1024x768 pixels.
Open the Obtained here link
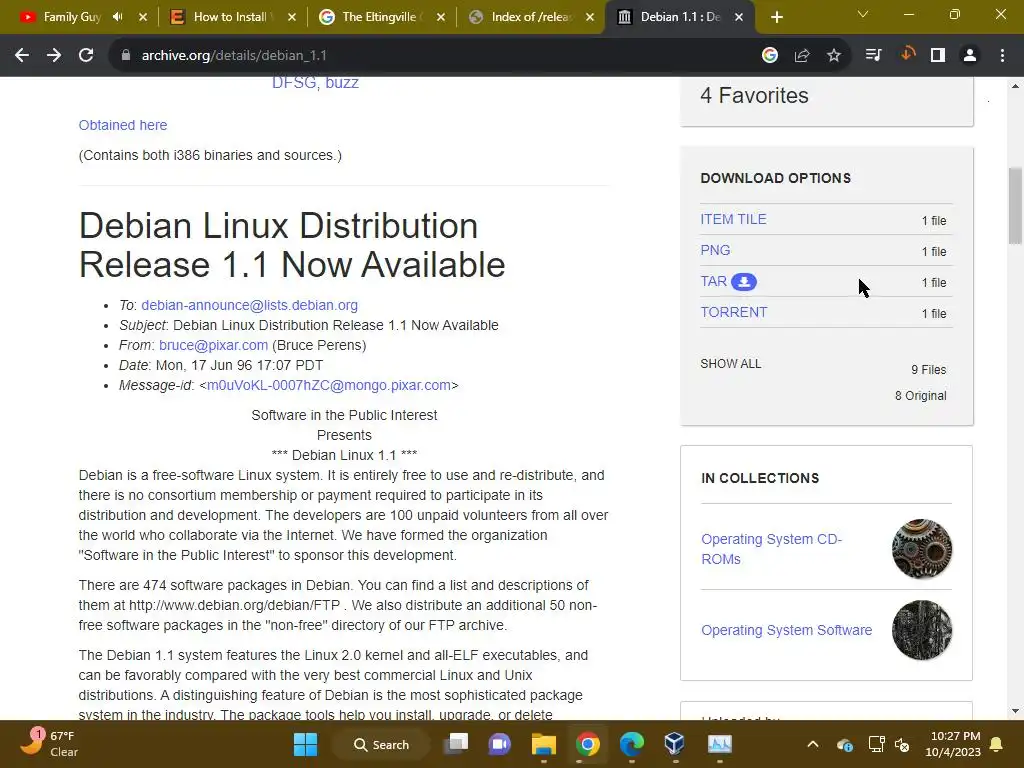(123, 125)
